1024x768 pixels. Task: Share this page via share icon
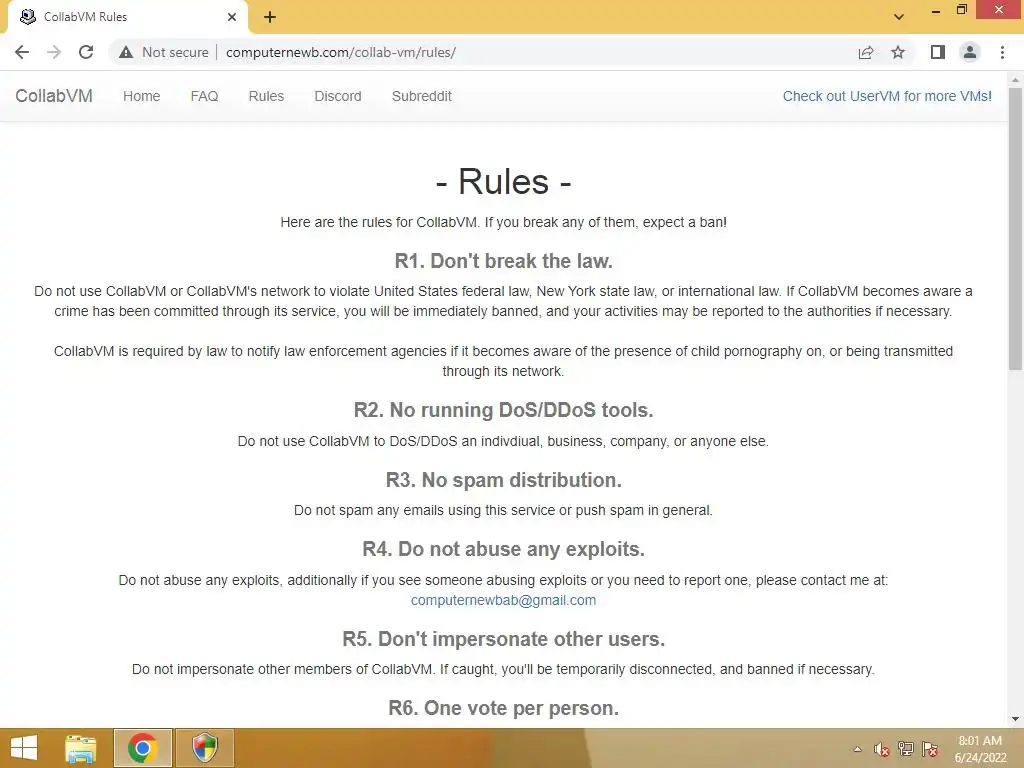[x=866, y=52]
